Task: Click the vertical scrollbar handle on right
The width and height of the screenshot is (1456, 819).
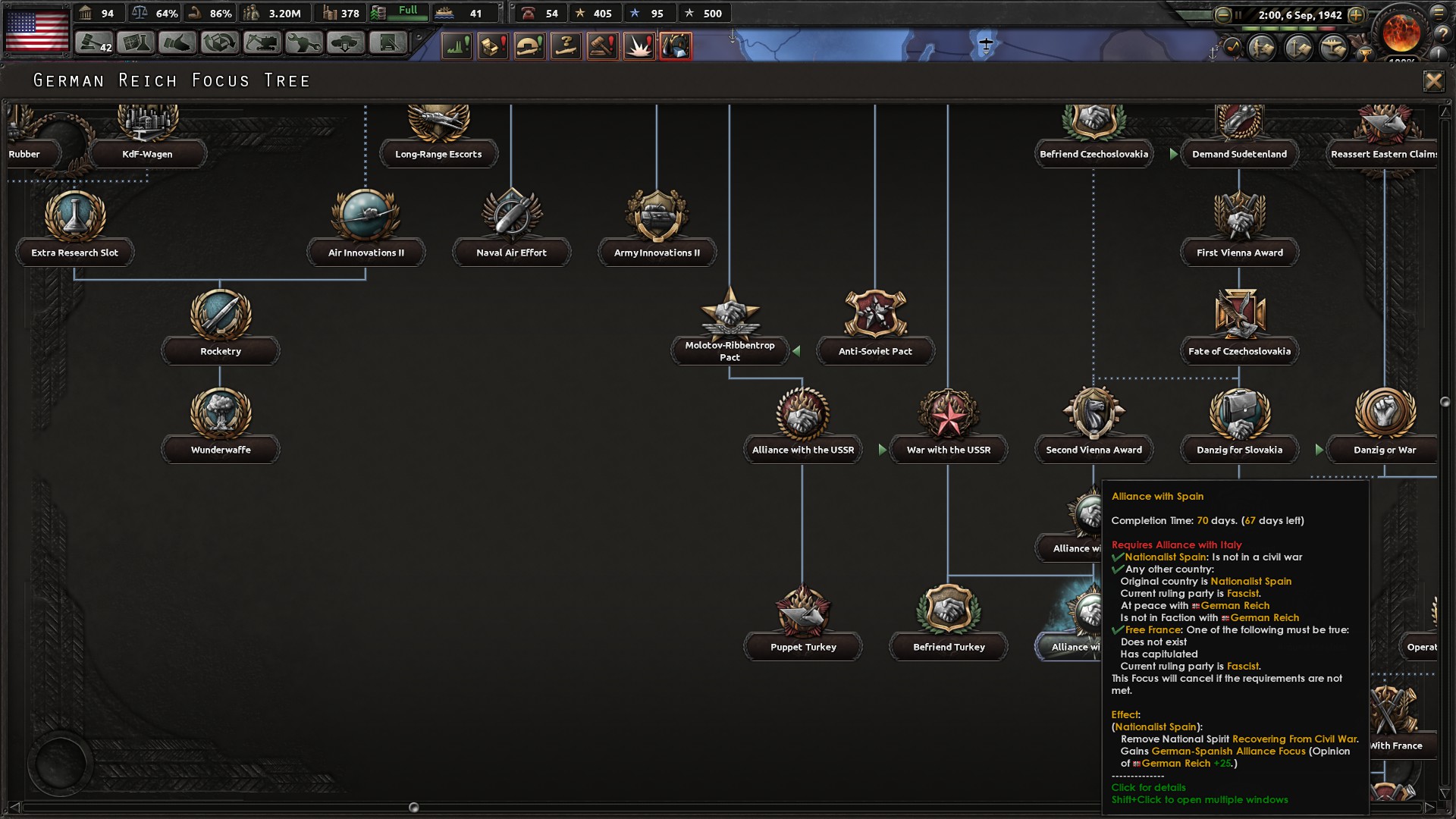Action: pos(1445,402)
